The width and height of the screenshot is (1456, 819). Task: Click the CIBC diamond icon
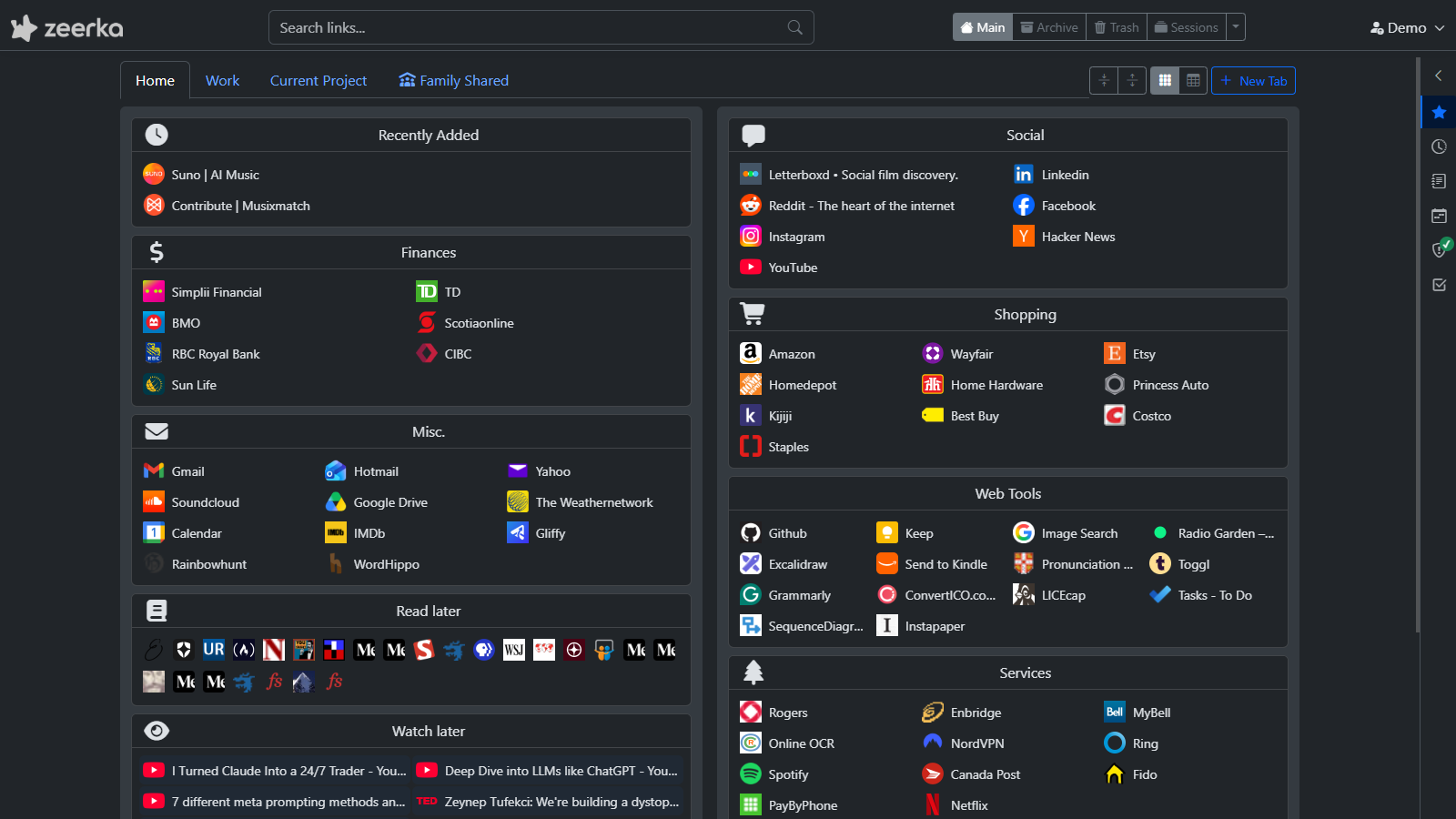427,353
